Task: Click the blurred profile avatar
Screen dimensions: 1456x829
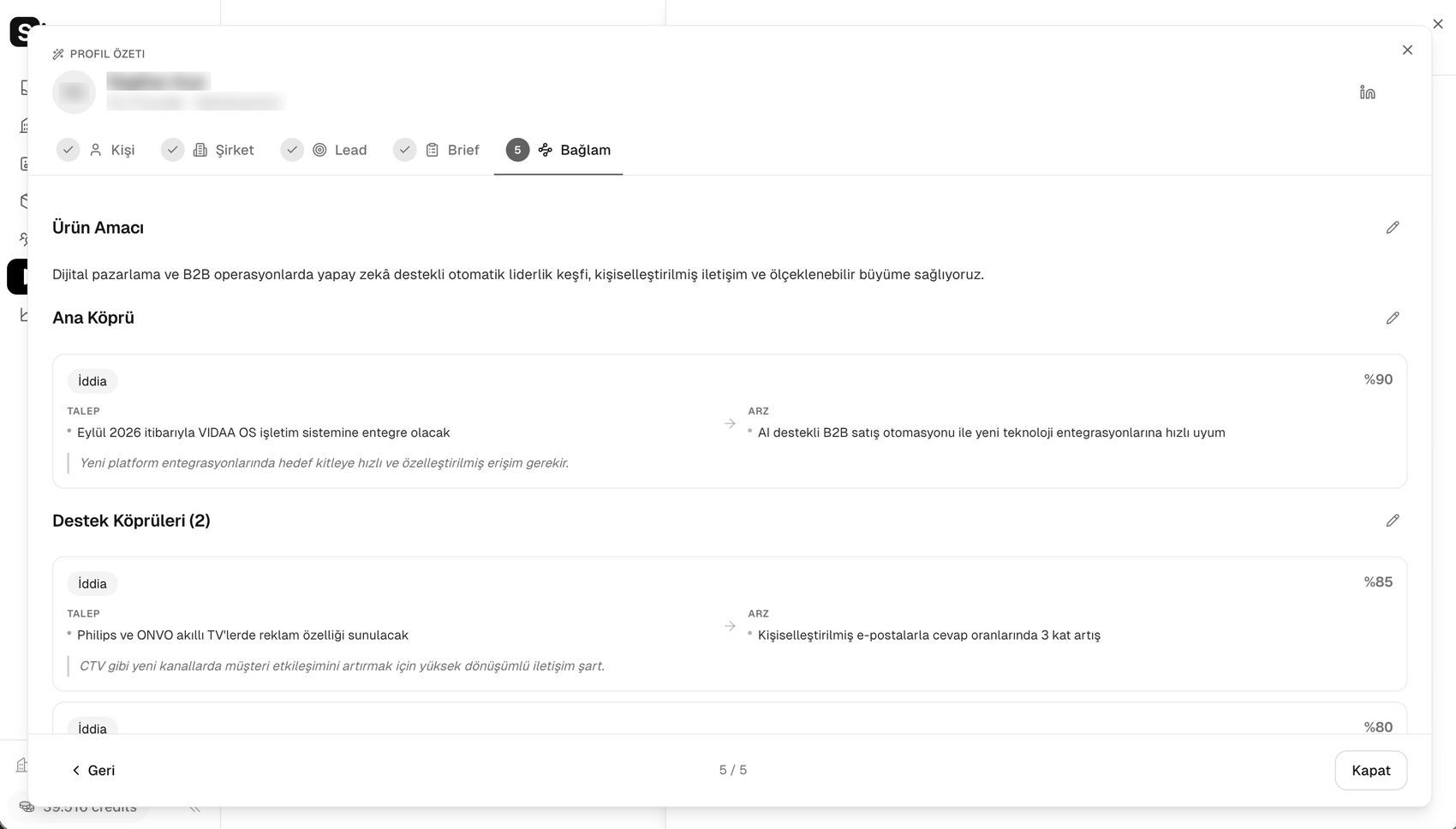Action: click(74, 92)
